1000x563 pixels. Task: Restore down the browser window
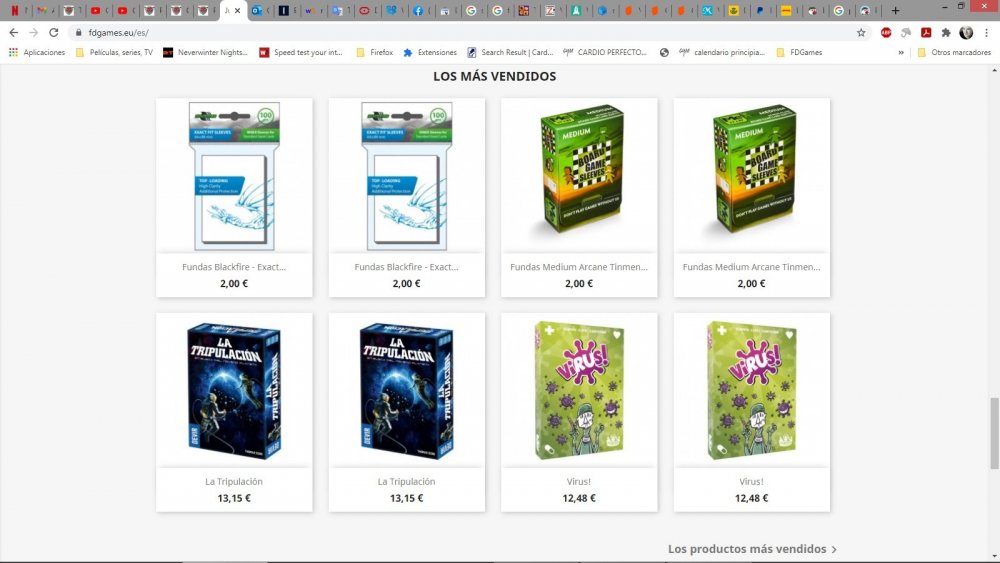(x=960, y=6)
